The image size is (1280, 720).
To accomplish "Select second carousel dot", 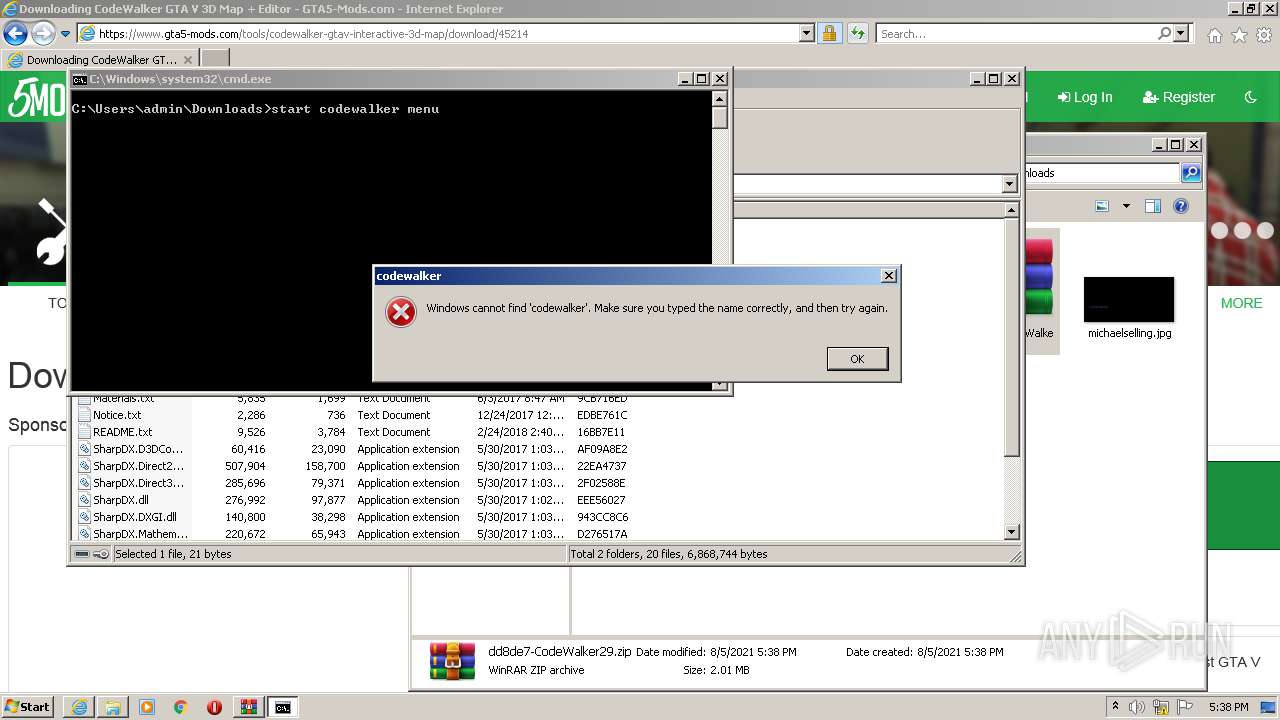I will point(1242,230).
